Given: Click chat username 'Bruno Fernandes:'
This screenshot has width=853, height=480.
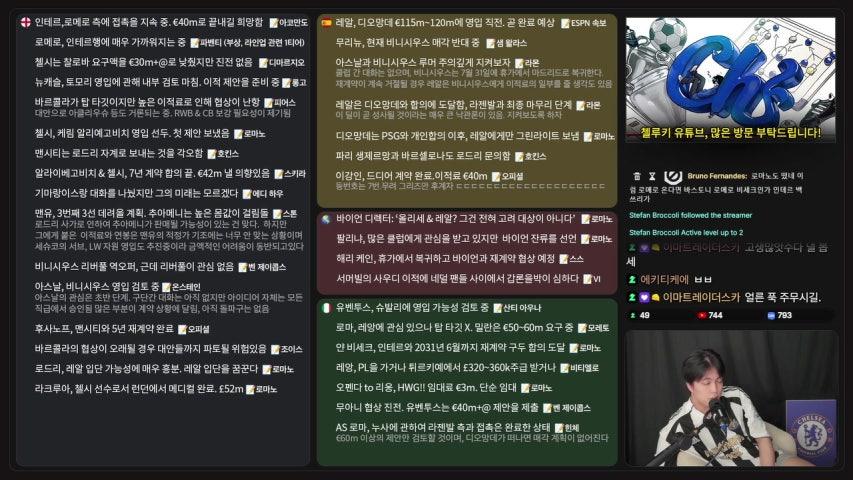Looking at the screenshot, I should (717, 176).
